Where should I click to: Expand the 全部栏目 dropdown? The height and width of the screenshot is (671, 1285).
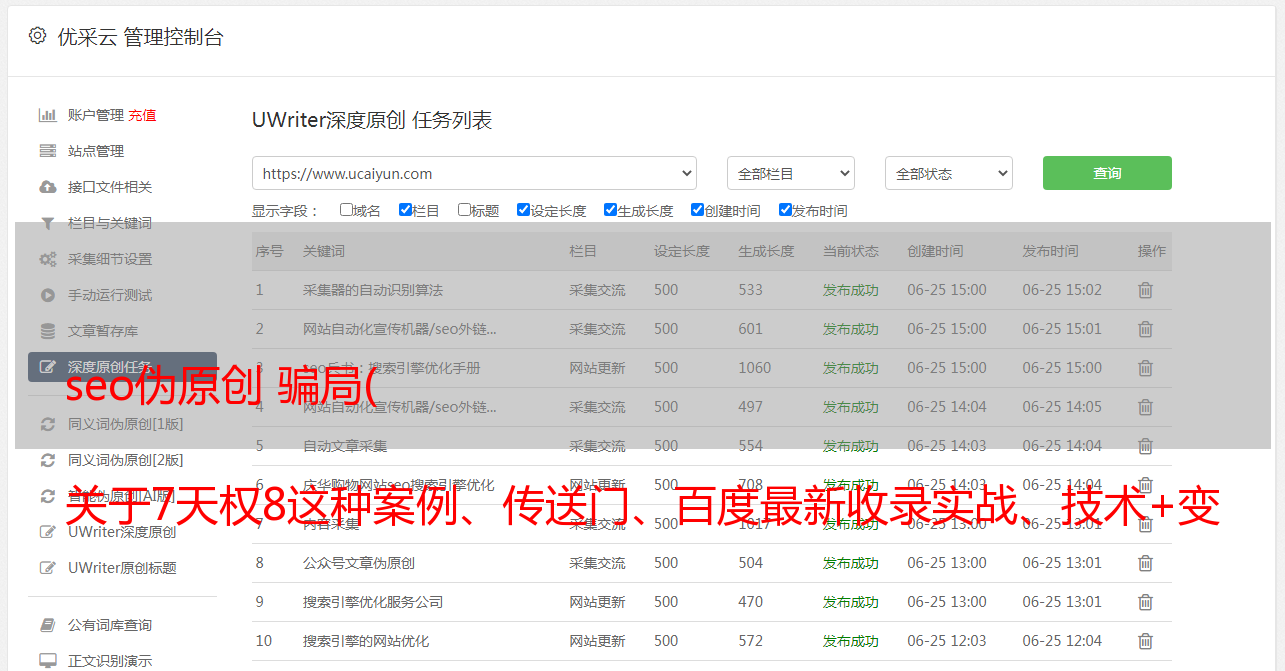pos(790,173)
